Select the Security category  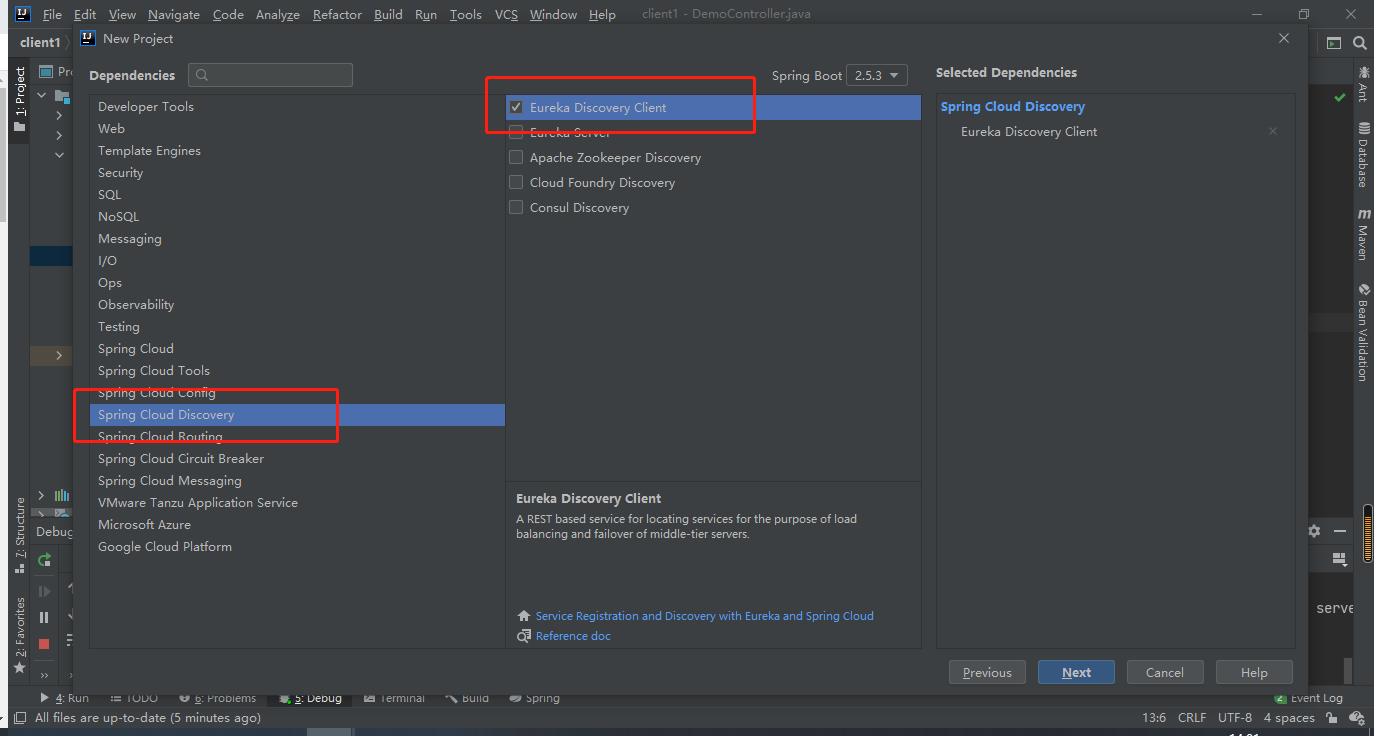click(x=297, y=173)
